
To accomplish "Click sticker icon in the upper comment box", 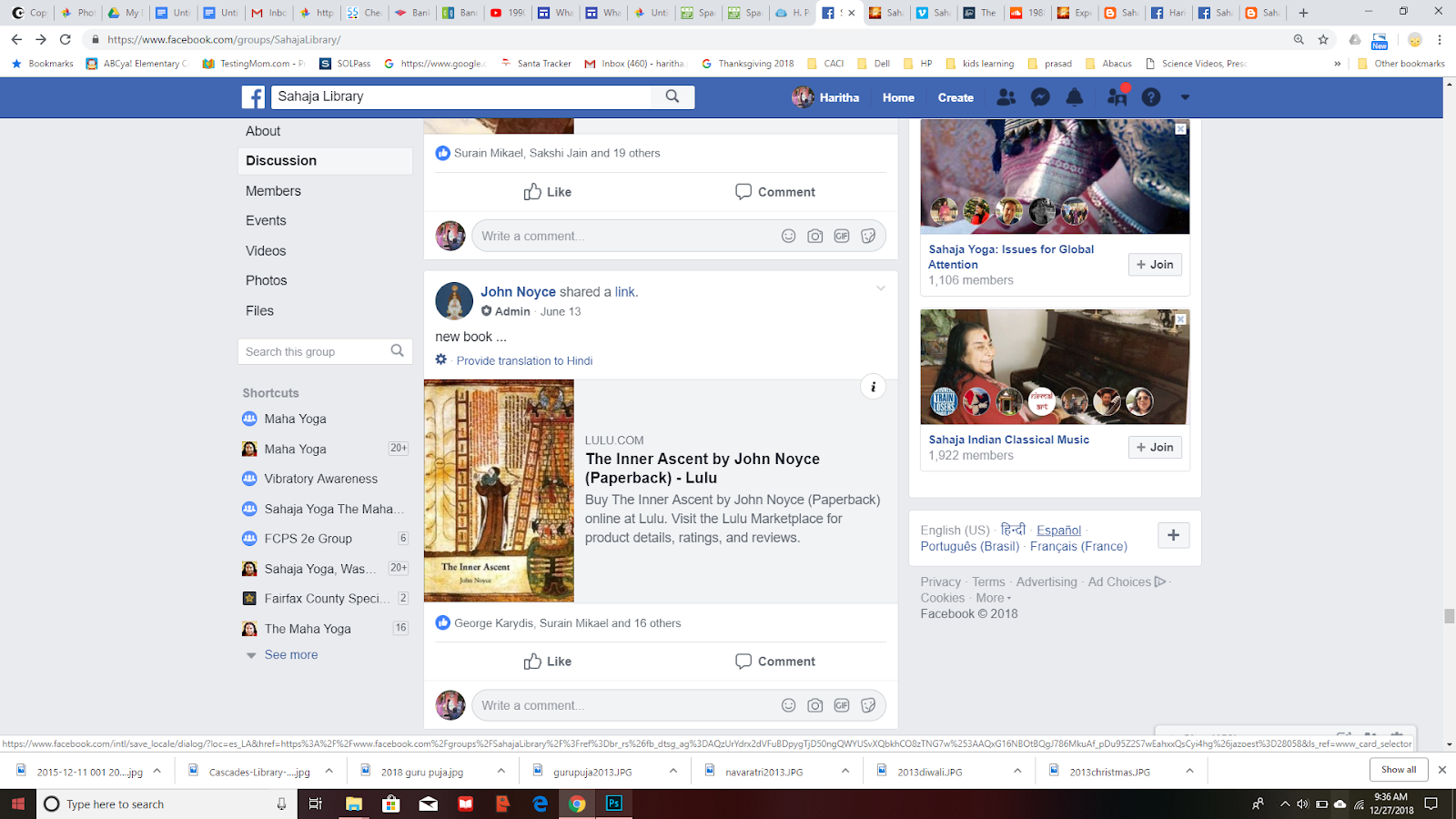I will tap(868, 236).
